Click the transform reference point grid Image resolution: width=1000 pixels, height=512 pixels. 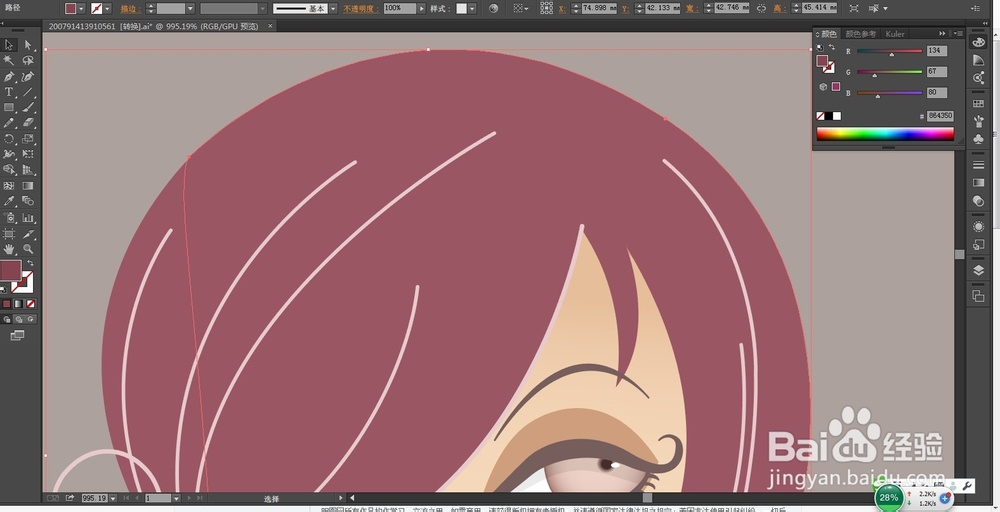[x=547, y=9]
